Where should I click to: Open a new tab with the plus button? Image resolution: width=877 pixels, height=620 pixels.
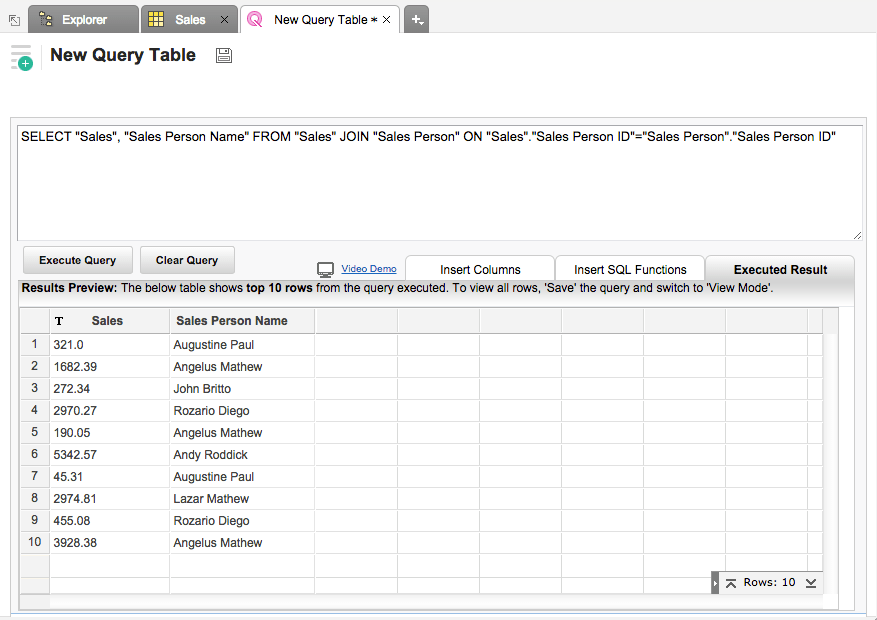click(416, 19)
